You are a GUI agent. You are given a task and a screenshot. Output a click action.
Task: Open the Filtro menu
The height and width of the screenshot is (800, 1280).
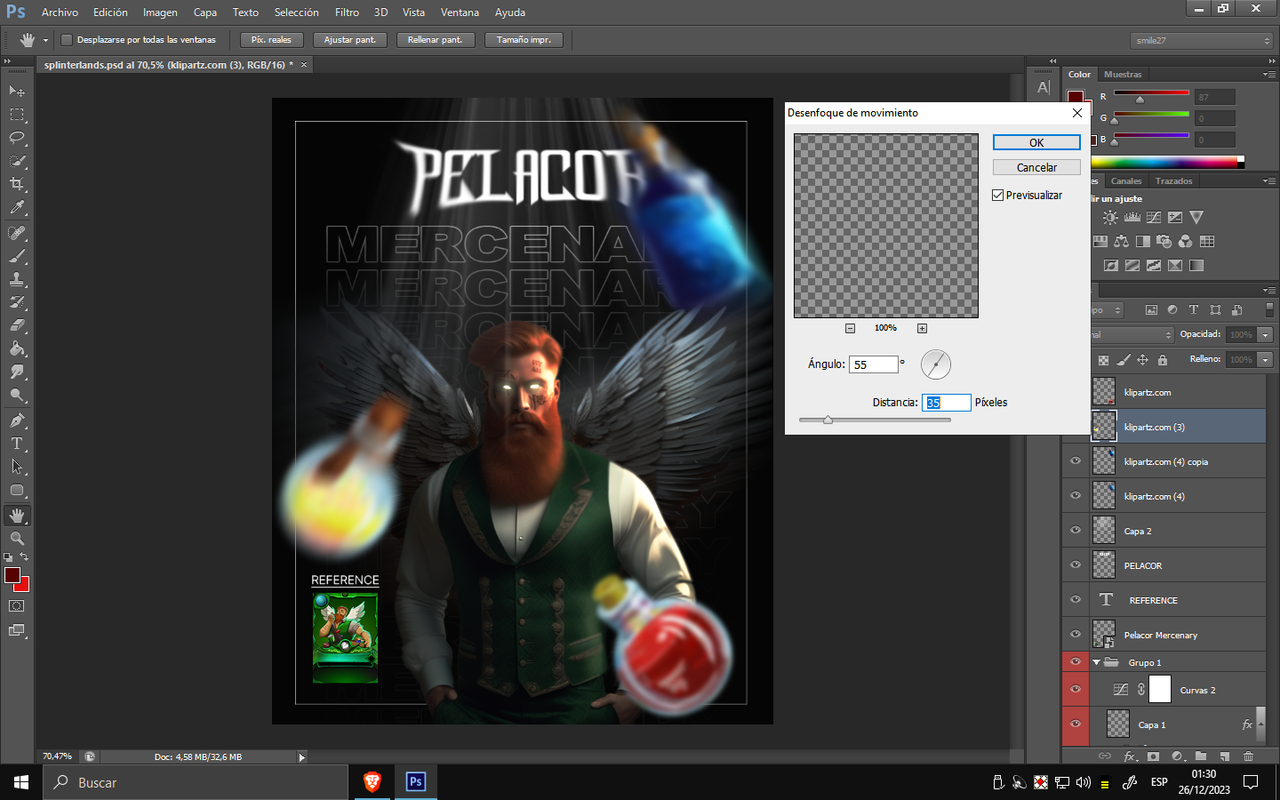tap(347, 12)
